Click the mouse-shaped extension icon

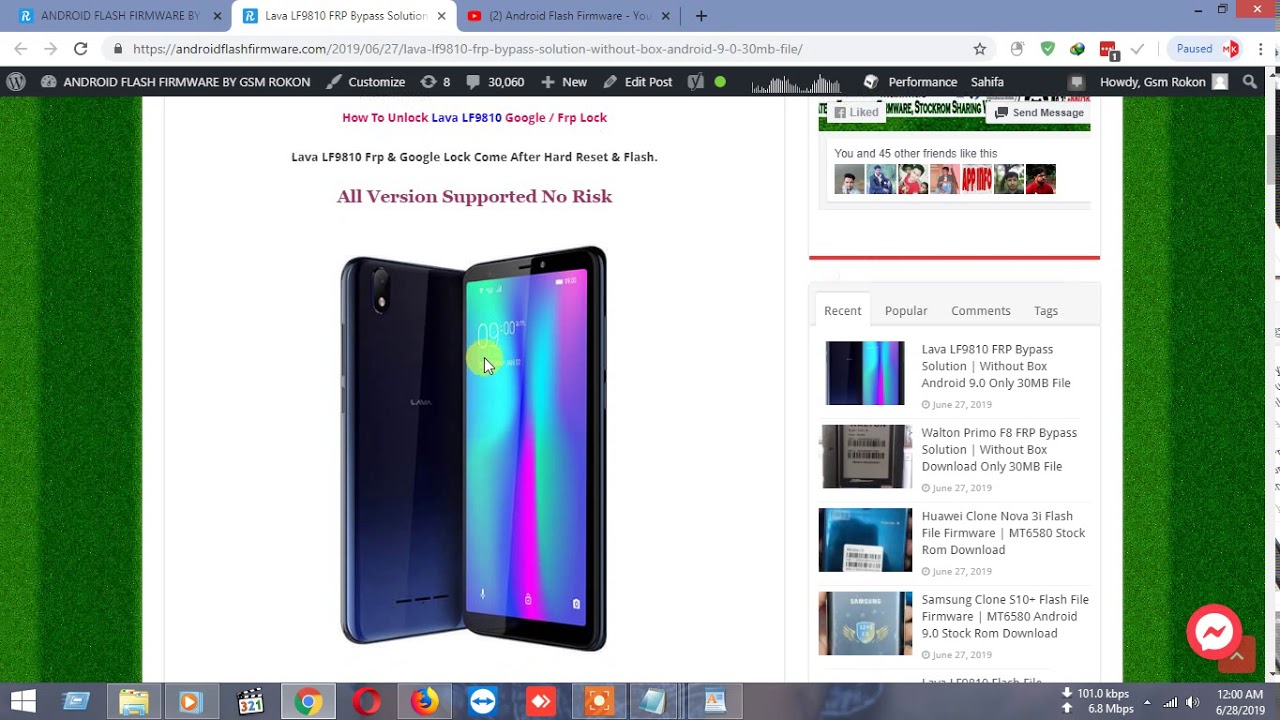pos(1017,49)
